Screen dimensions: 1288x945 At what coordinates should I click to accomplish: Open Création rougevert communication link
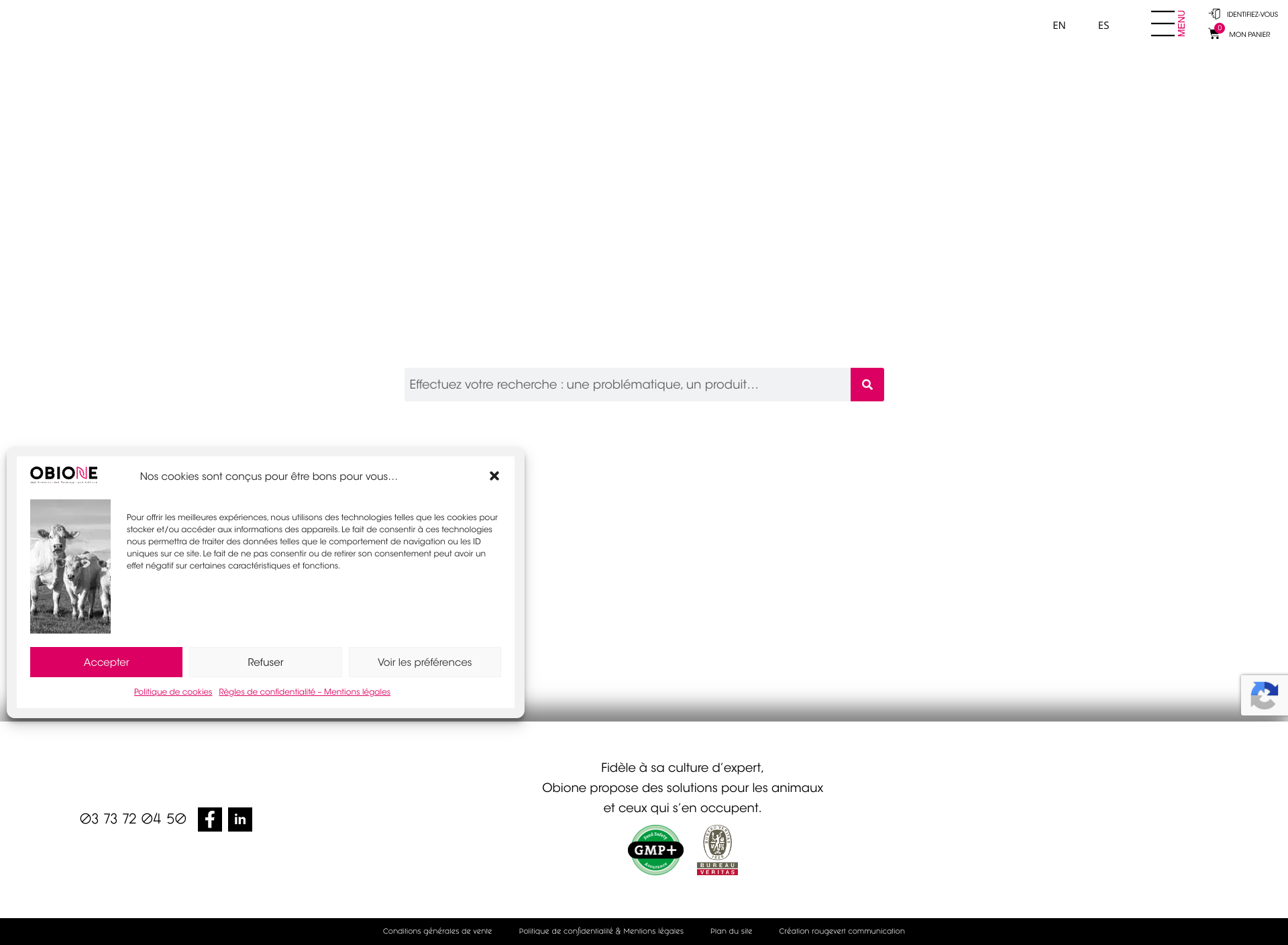tap(842, 931)
